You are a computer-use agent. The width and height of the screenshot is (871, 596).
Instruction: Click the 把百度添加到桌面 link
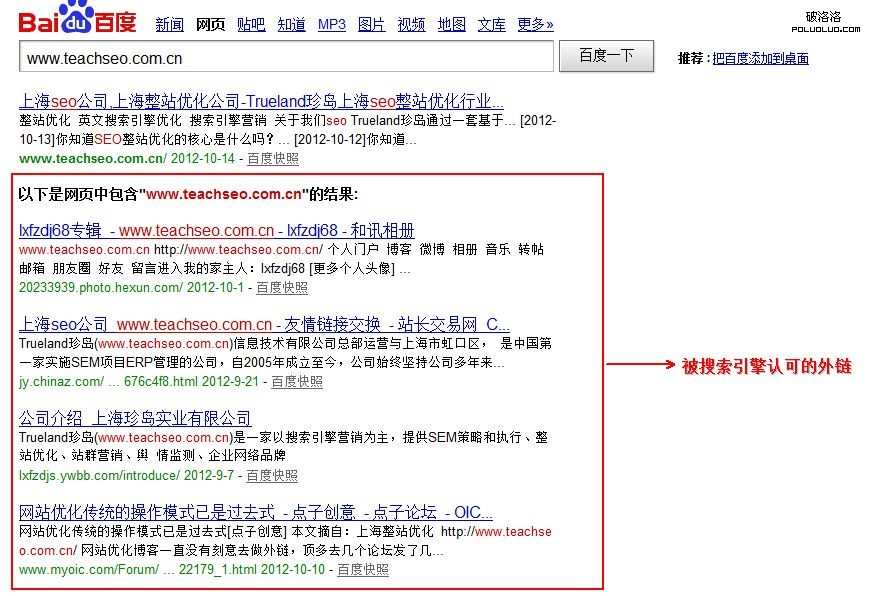(x=760, y=59)
